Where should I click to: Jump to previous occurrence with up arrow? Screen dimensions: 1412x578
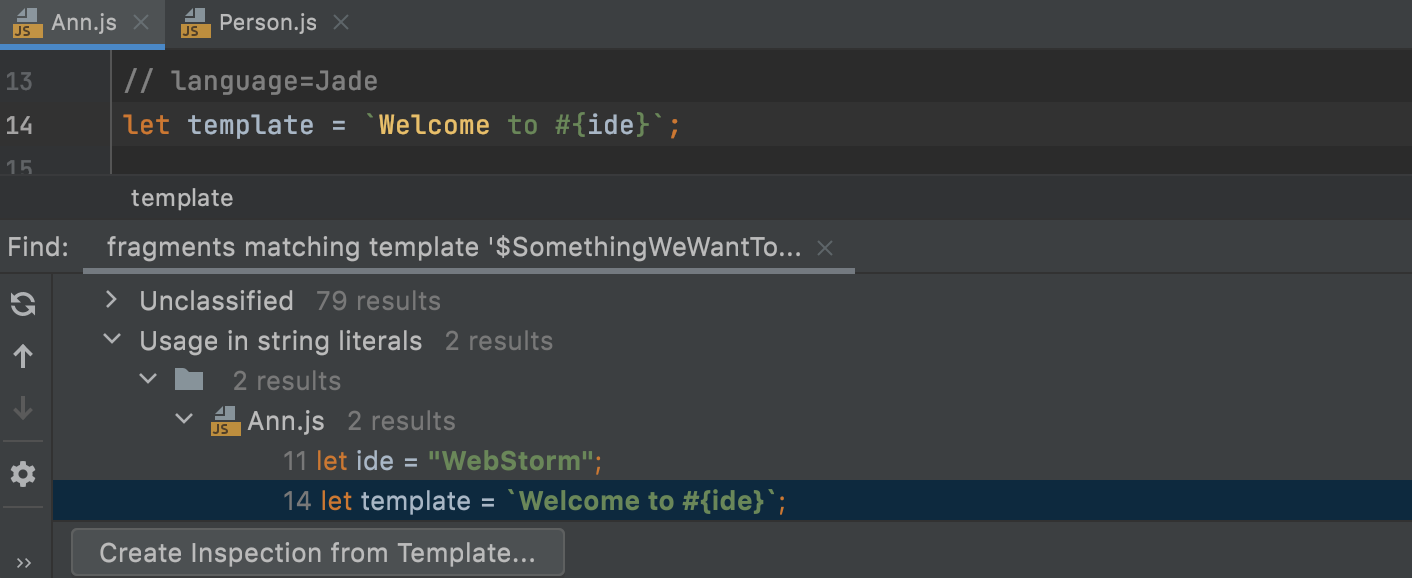[x=22, y=356]
